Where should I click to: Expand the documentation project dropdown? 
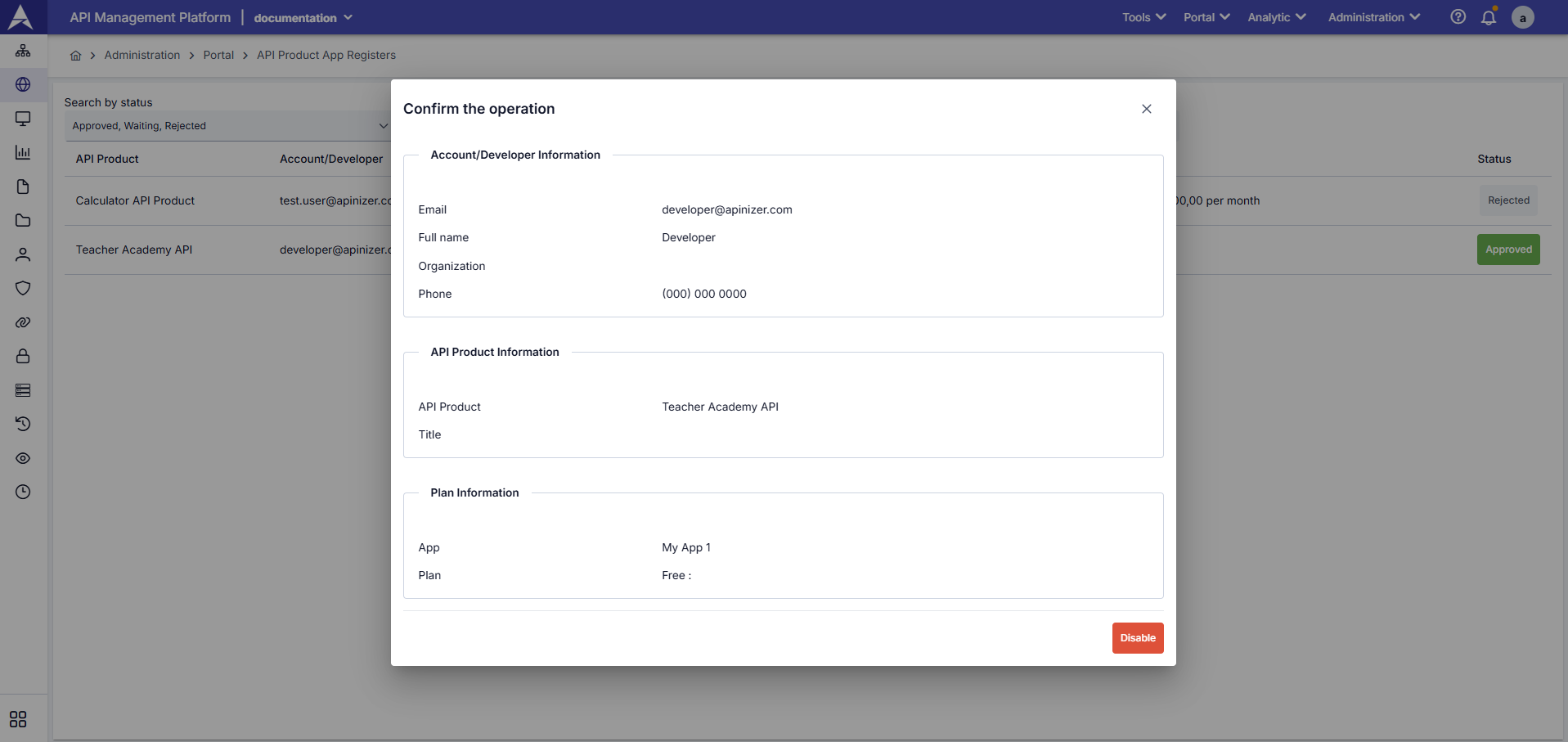point(302,16)
